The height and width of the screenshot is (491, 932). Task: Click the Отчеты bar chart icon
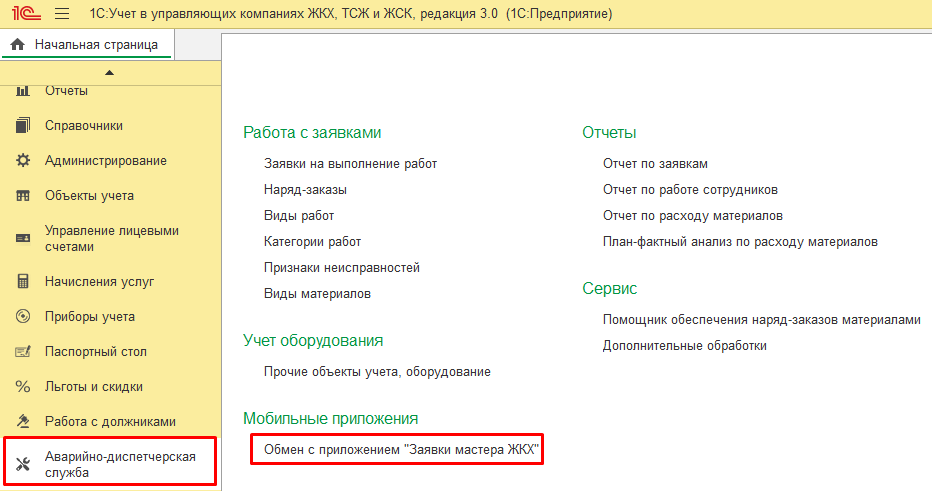pos(23,90)
